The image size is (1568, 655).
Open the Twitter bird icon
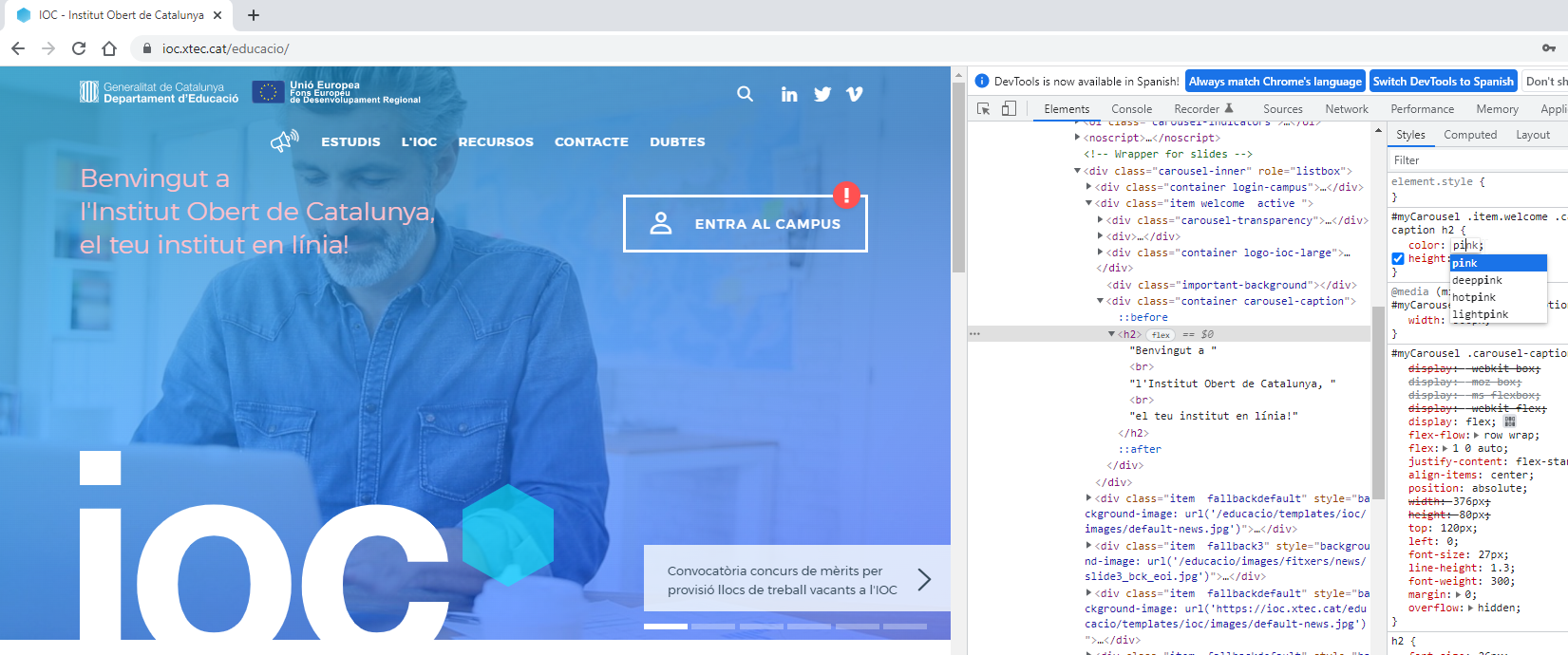[822, 94]
